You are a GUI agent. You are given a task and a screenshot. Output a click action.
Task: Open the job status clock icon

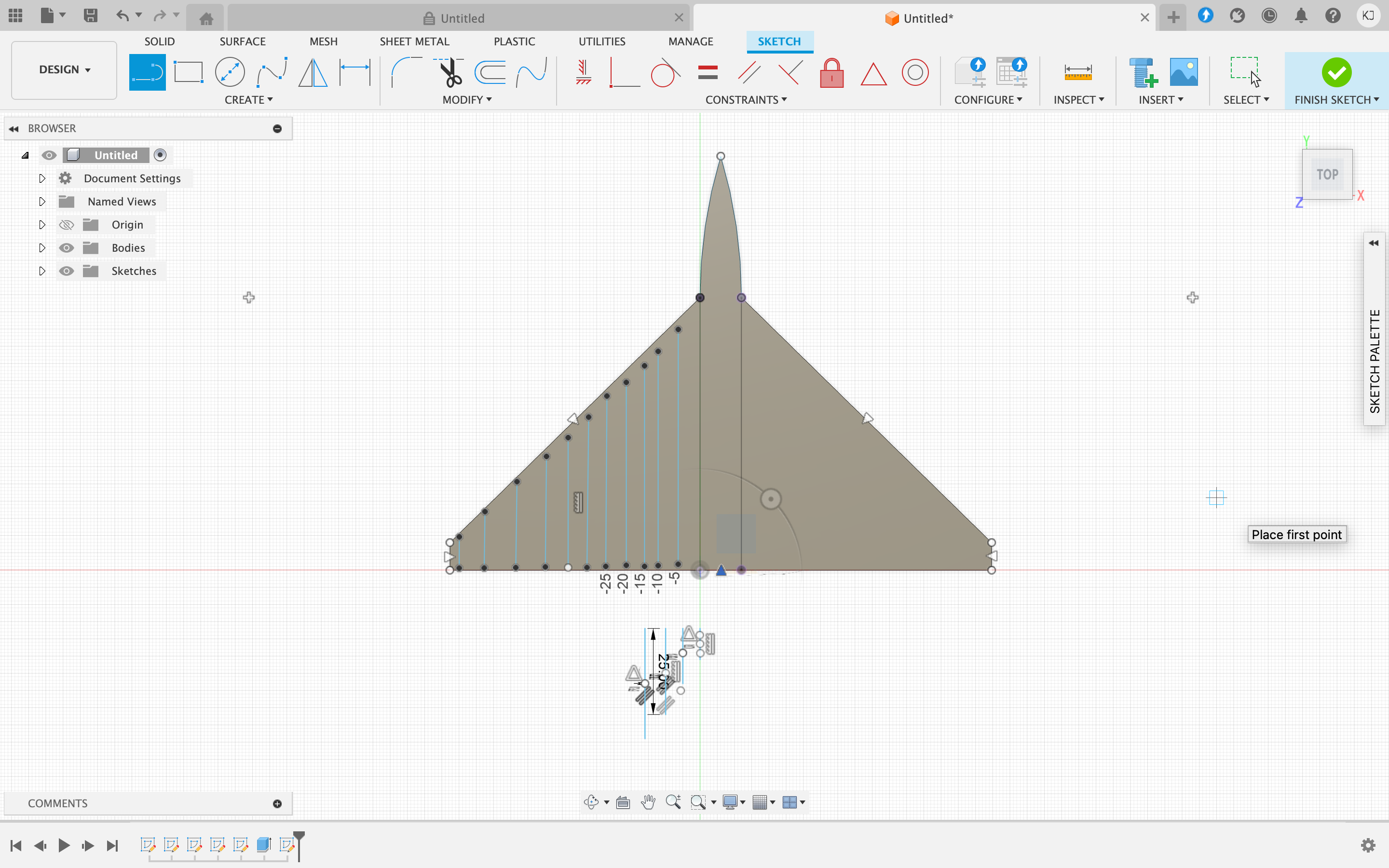click(1269, 16)
